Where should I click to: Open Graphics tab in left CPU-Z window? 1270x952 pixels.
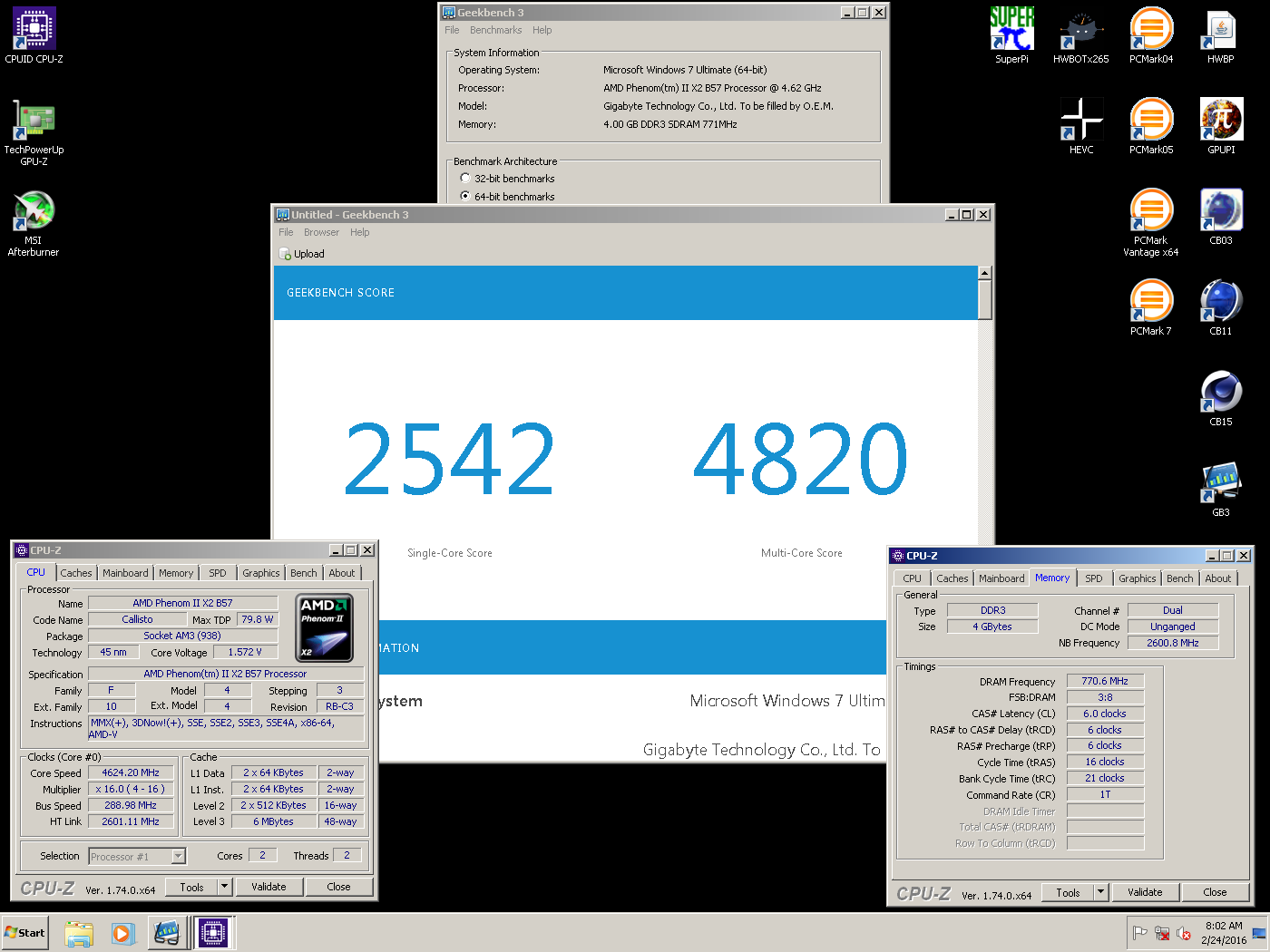point(261,573)
